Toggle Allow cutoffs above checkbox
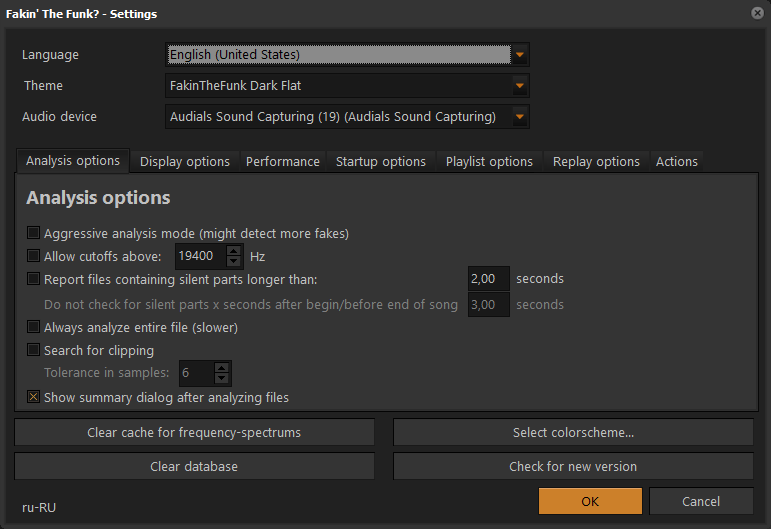The height and width of the screenshot is (529, 771). [34, 256]
